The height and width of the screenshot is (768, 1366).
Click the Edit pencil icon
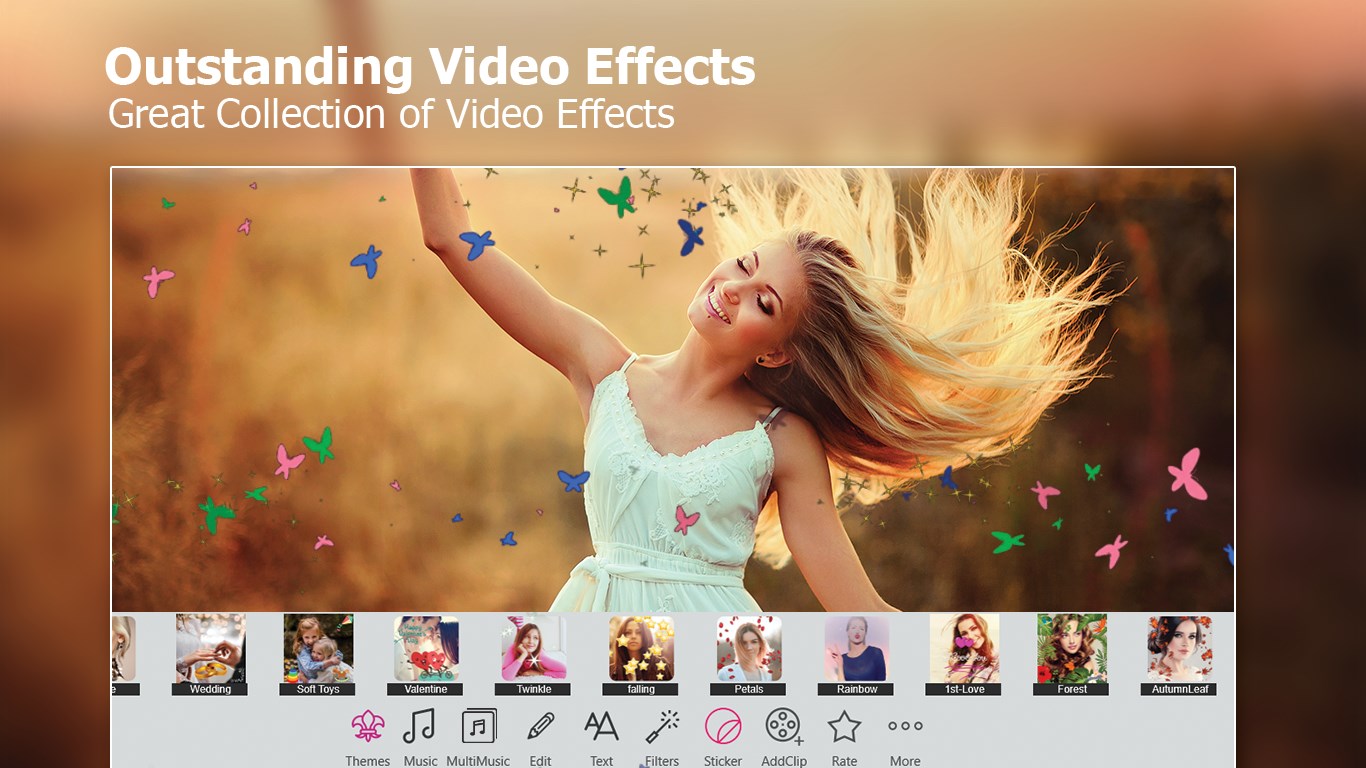click(540, 727)
